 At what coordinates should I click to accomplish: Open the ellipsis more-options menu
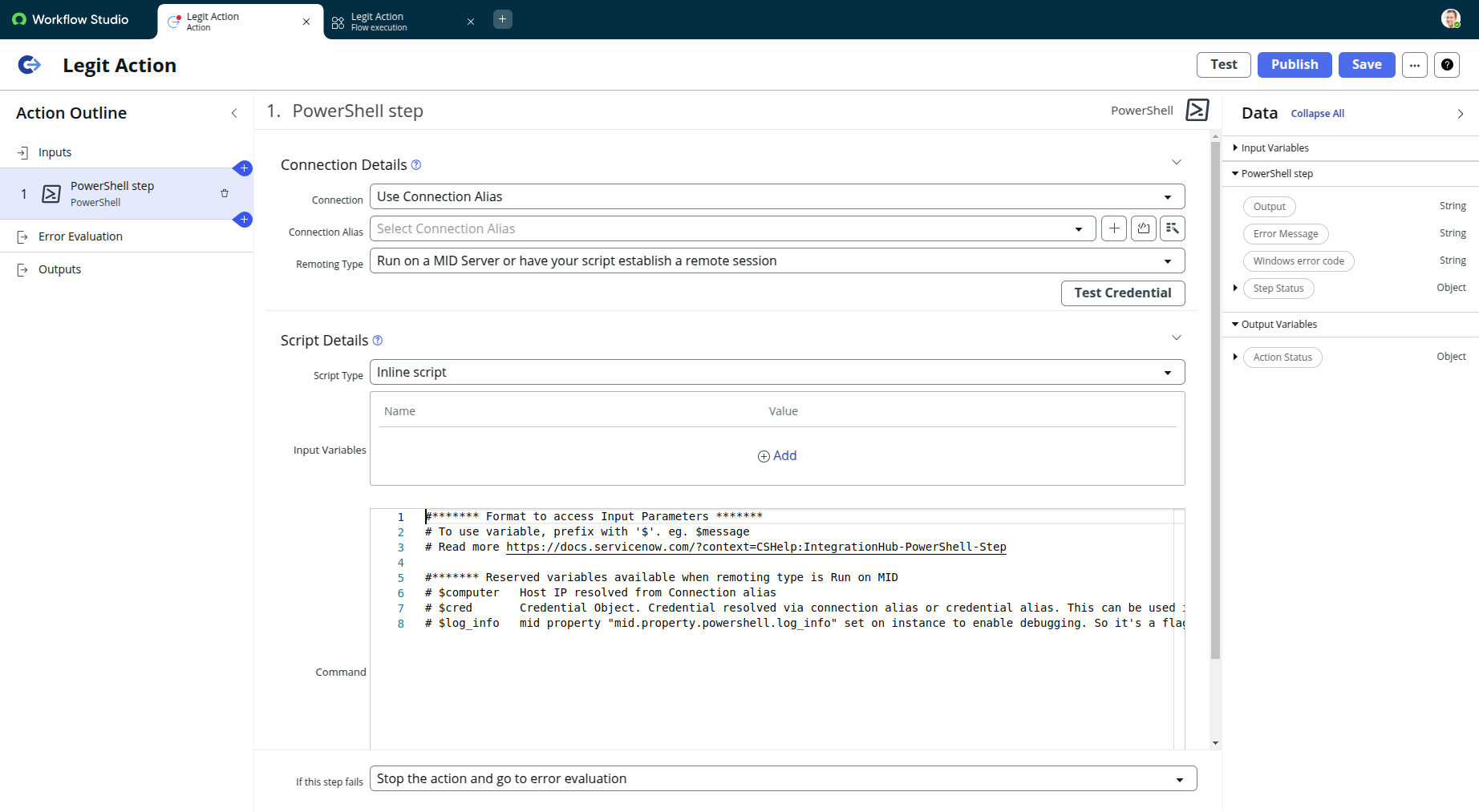pos(1414,65)
